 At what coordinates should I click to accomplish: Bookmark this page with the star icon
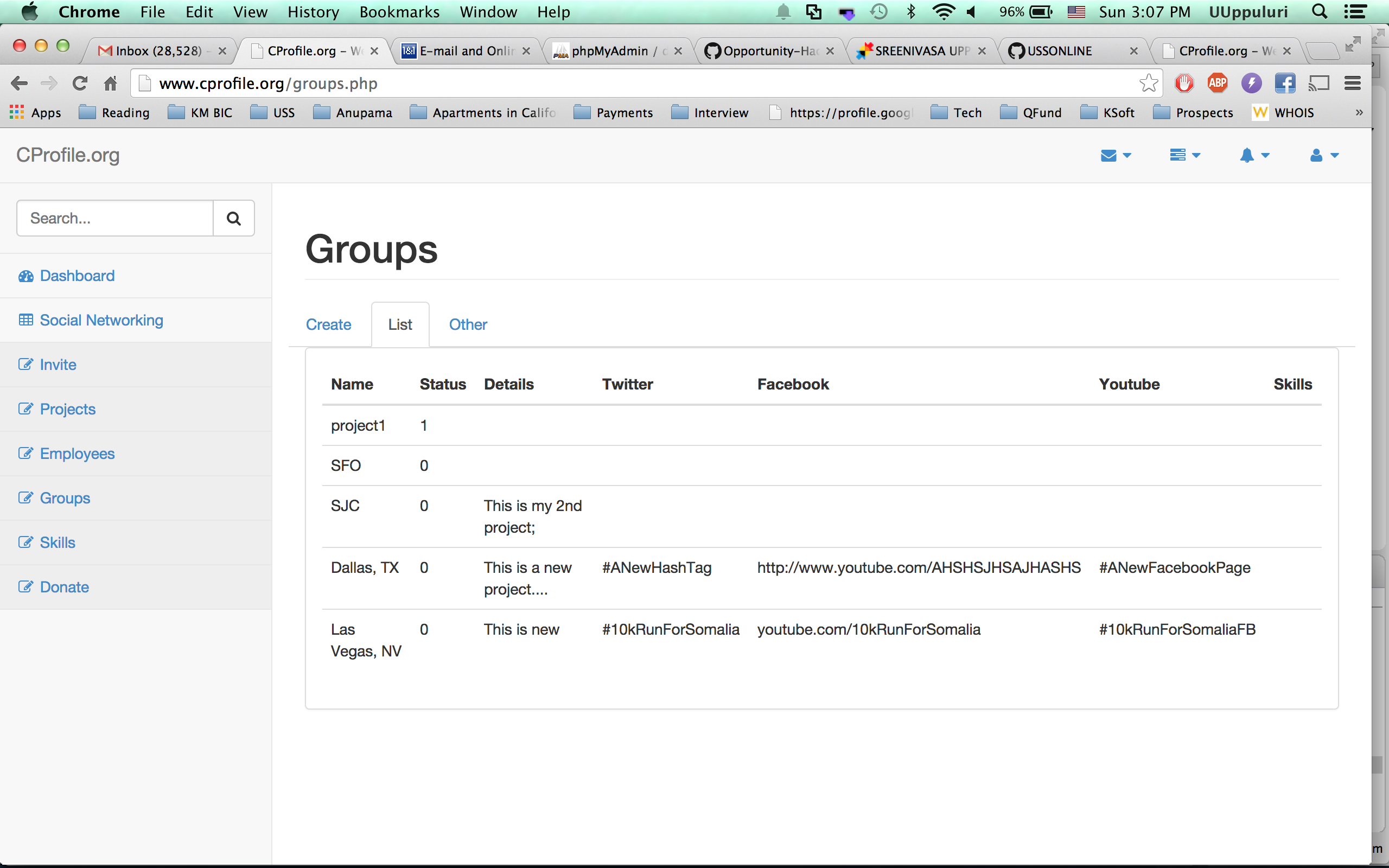click(x=1148, y=84)
